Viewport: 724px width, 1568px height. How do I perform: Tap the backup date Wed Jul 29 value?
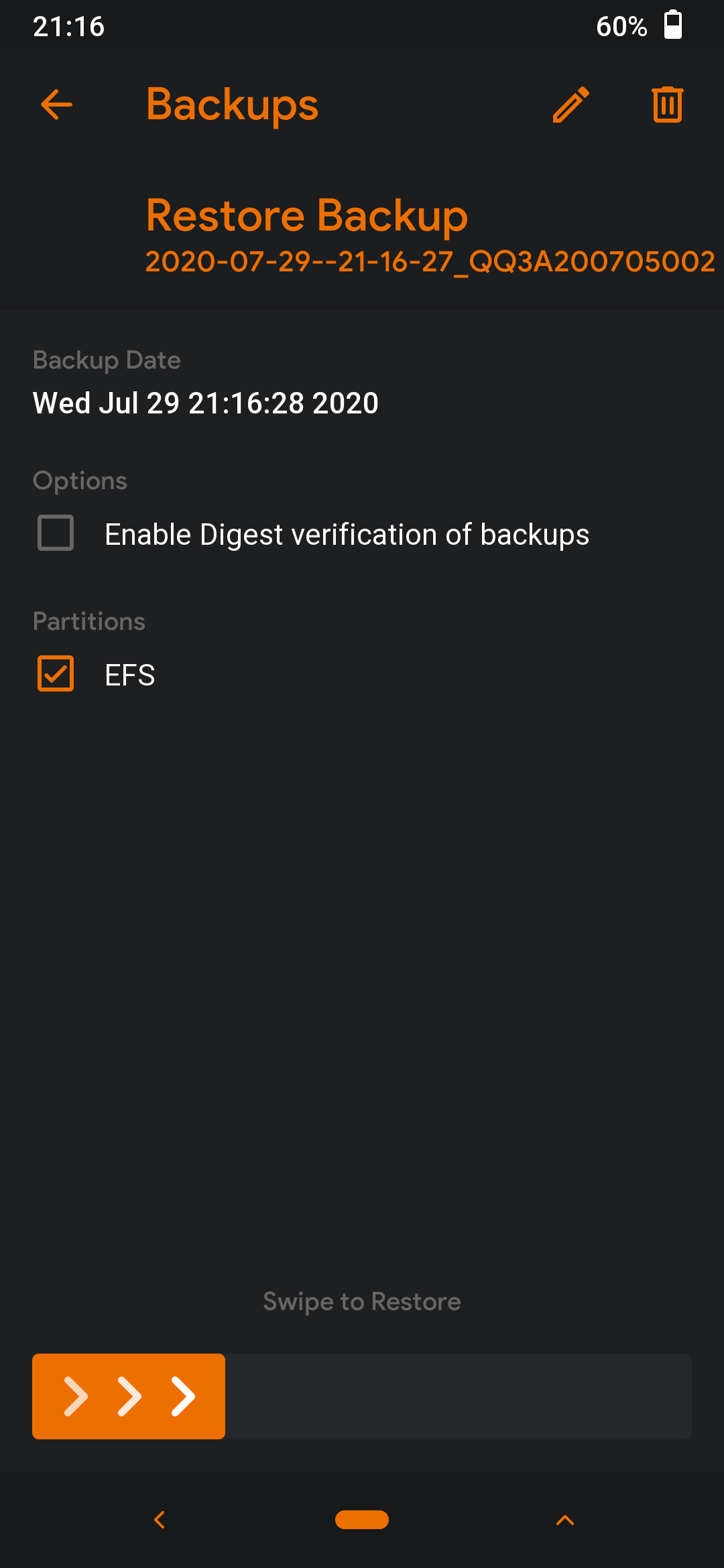point(206,403)
